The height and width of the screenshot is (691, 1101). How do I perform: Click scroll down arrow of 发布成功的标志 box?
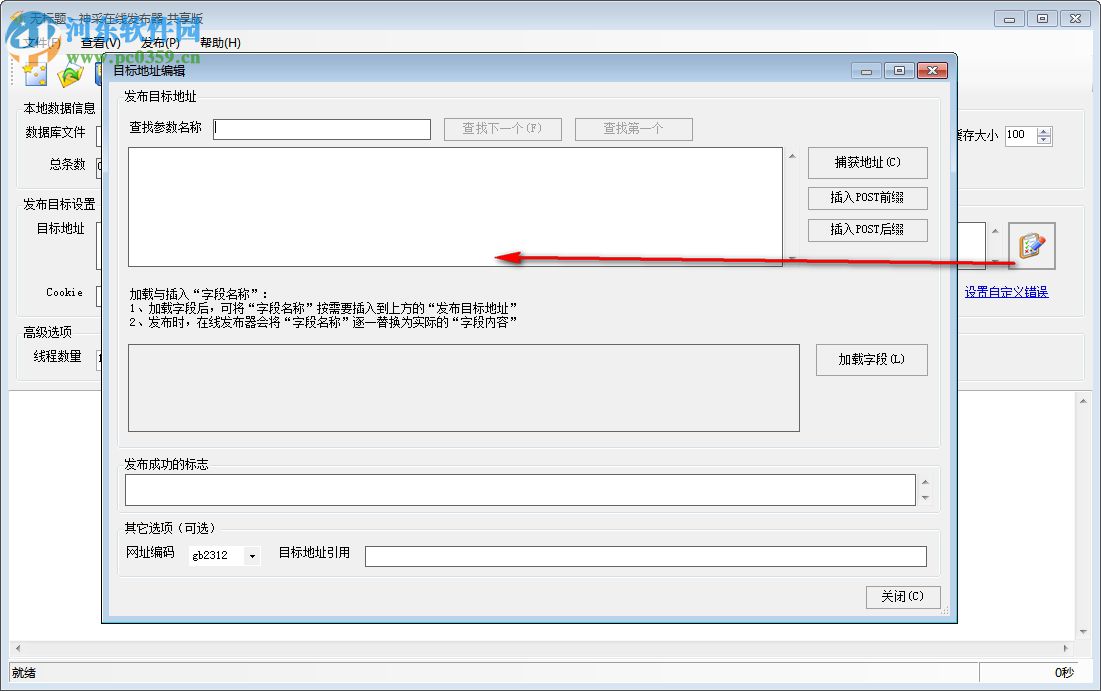(x=925, y=498)
